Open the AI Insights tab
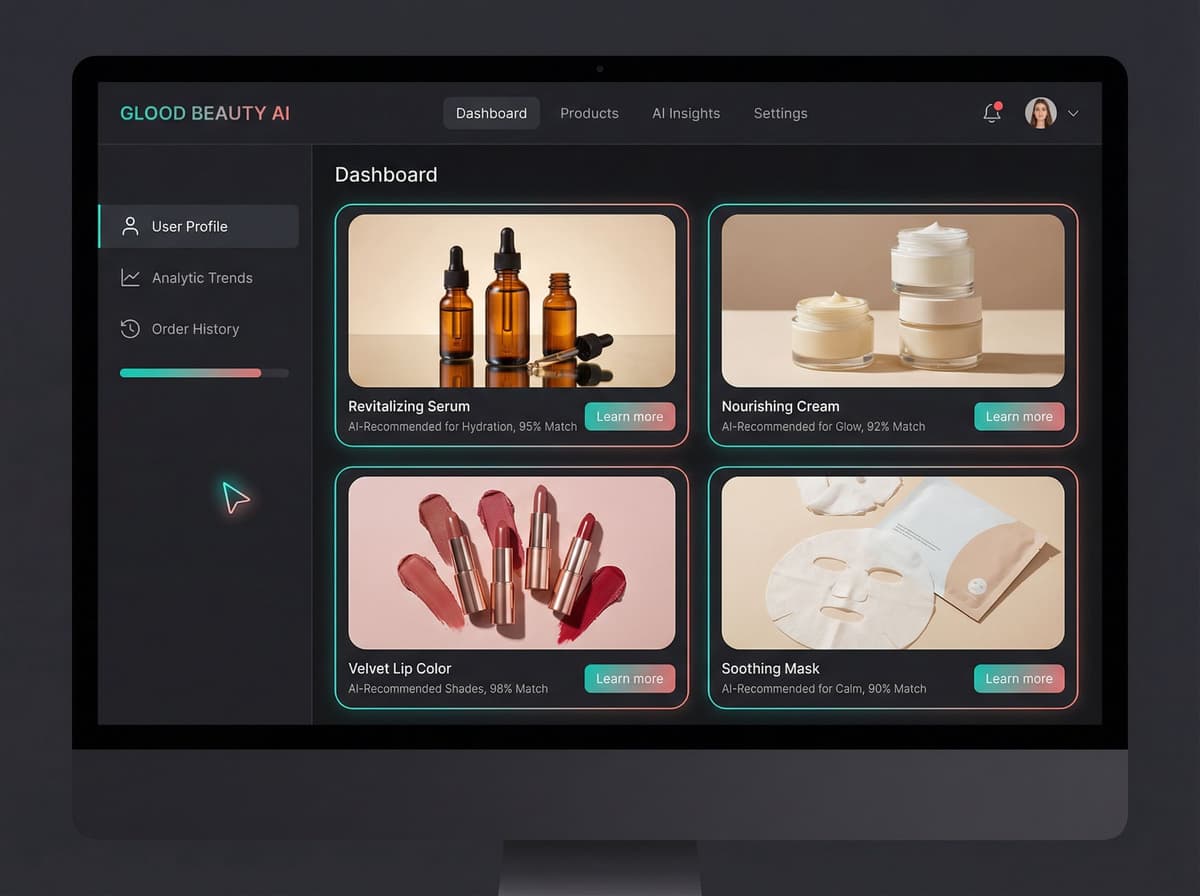Viewport: 1200px width, 896px height. (x=686, y=113)
